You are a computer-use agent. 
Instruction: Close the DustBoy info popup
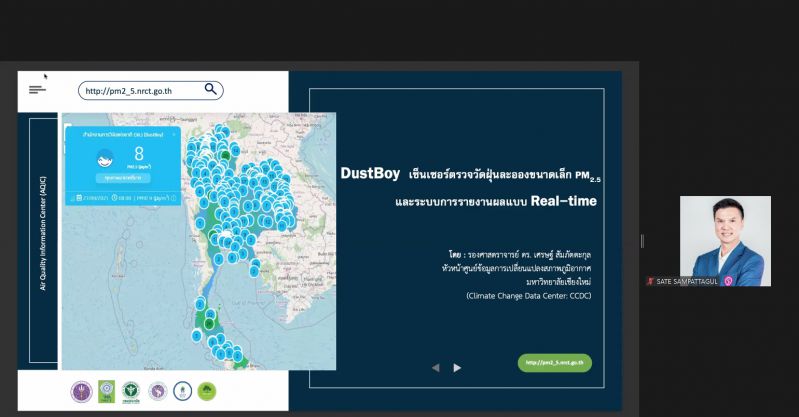(x=173, y=132)
